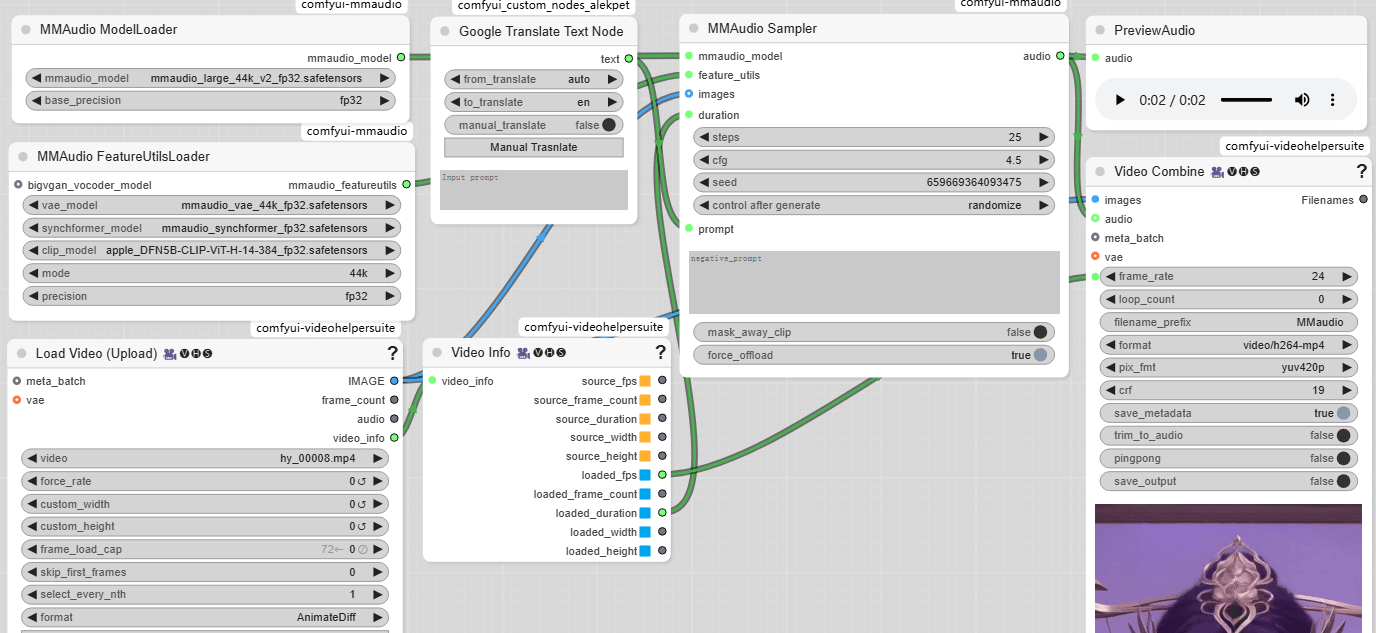Collapse the MMAudio FeatureUtilsLoader node via its title dot

(x=23, y=157)
